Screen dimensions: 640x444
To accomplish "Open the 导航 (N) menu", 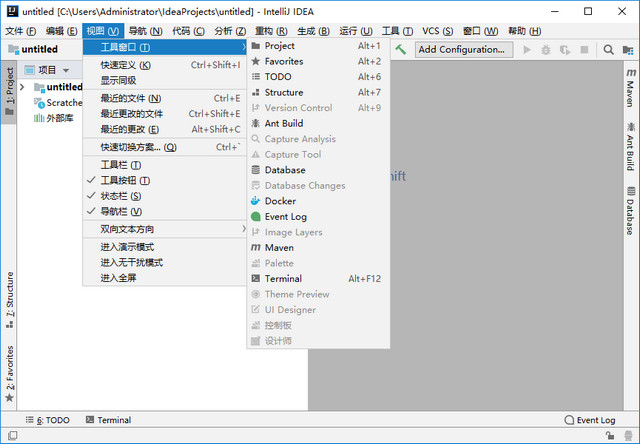I will [145, 31].
